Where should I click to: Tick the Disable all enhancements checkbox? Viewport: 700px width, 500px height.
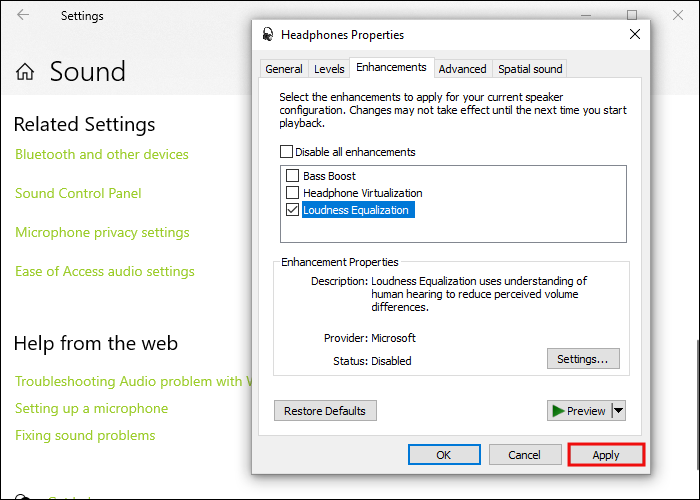click(x=287, y=152)
